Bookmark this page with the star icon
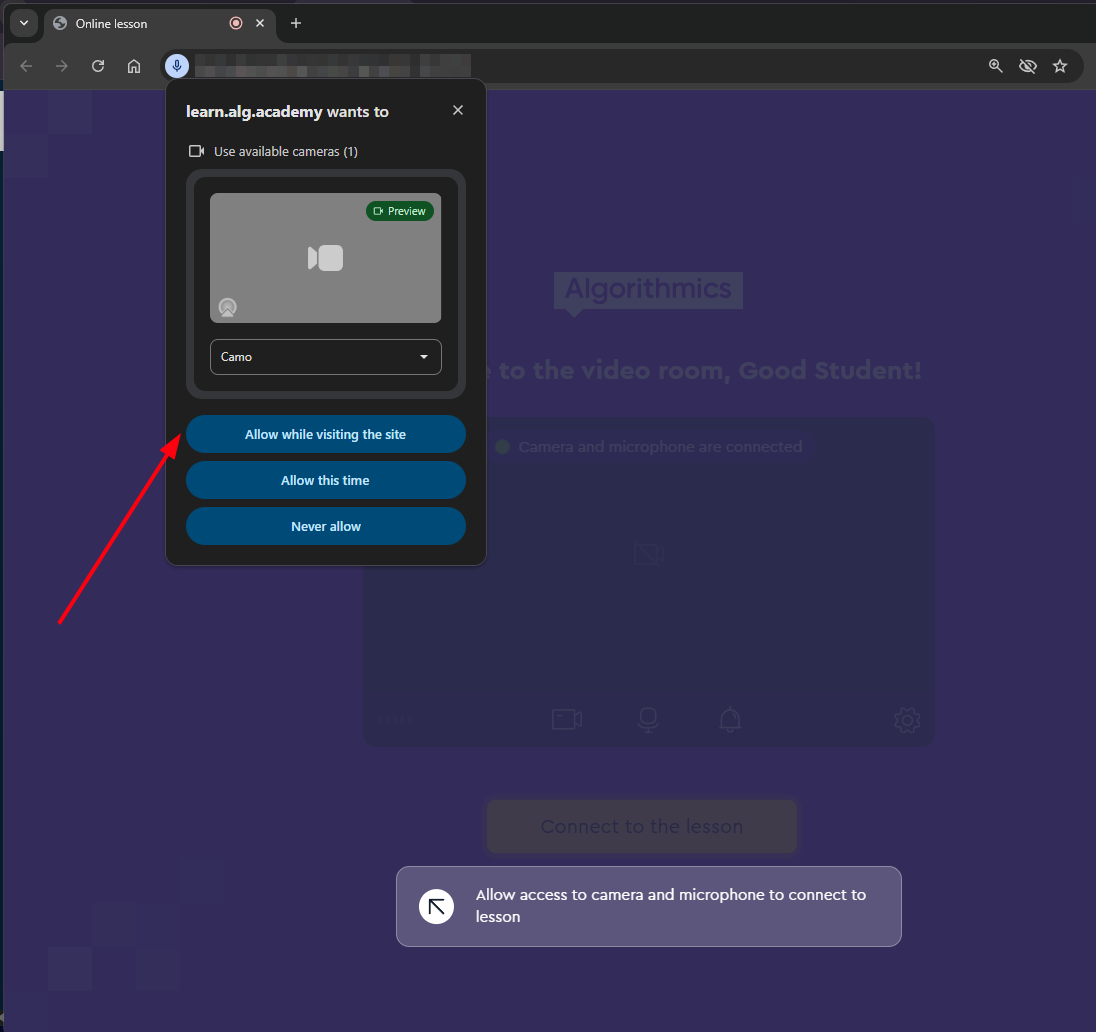The height and width of the screenshot is (1032, 1096). 1060,66
